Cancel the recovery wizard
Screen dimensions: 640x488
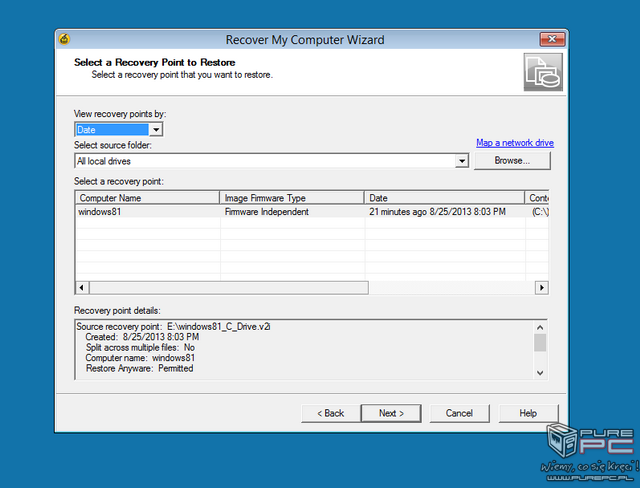459,413
